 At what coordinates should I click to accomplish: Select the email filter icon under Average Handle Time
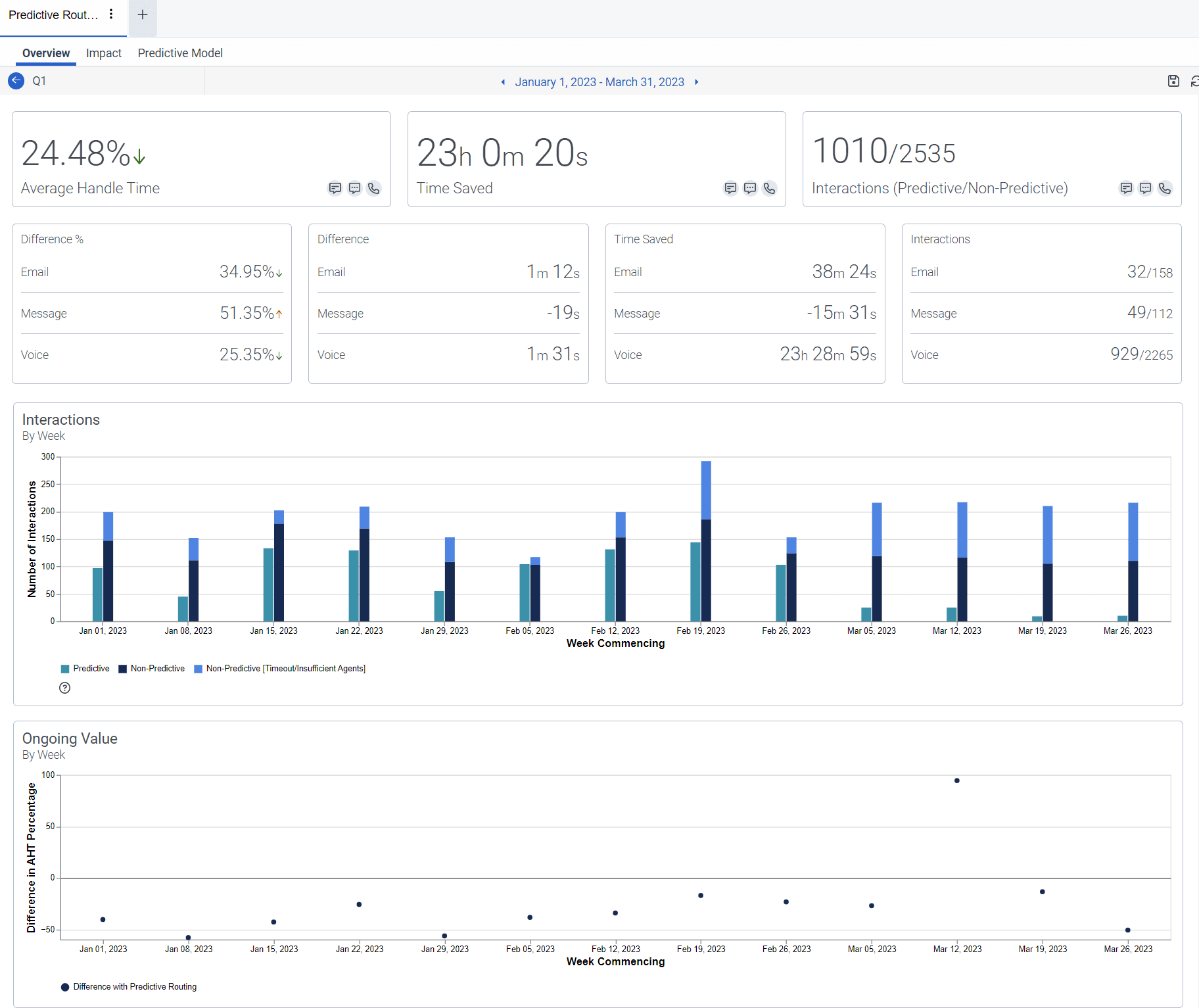pos(335,189)
